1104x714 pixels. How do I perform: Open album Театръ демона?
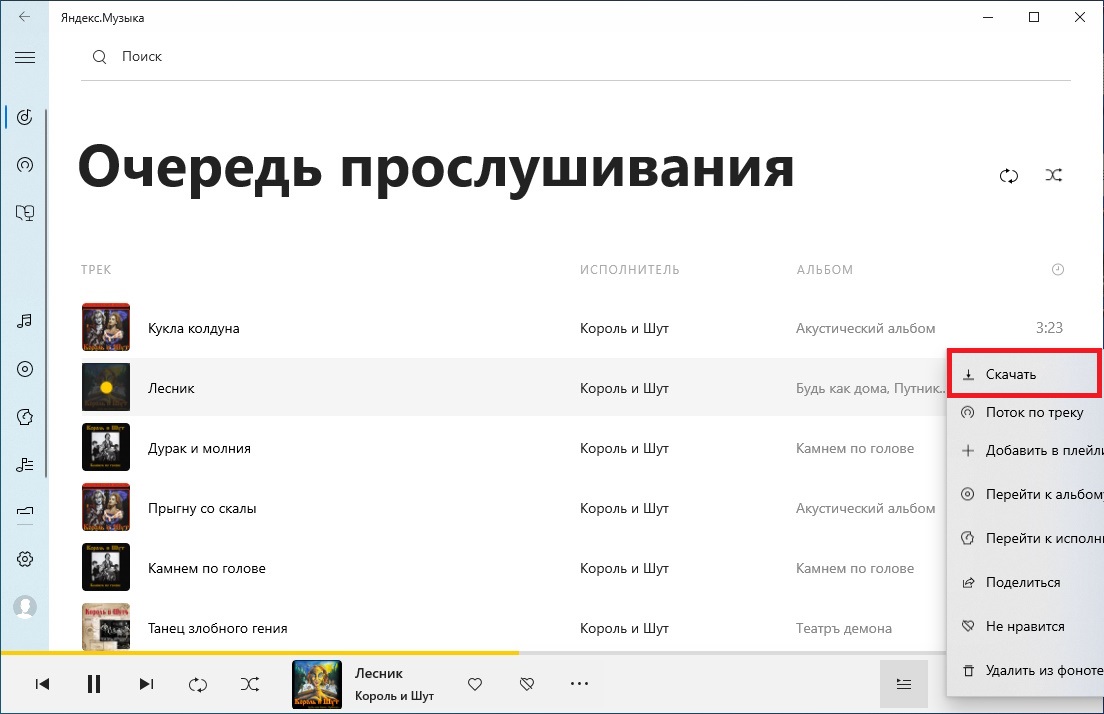[843, 628]
